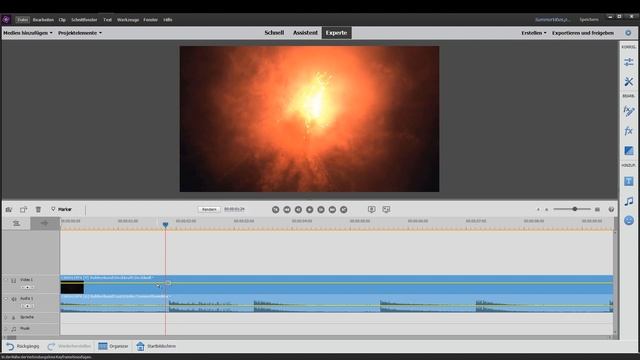Click the help question mark icon
Image resolution: width=640 pixels, height=360 pixels.
pyautogui.click(x=611, y=209)
